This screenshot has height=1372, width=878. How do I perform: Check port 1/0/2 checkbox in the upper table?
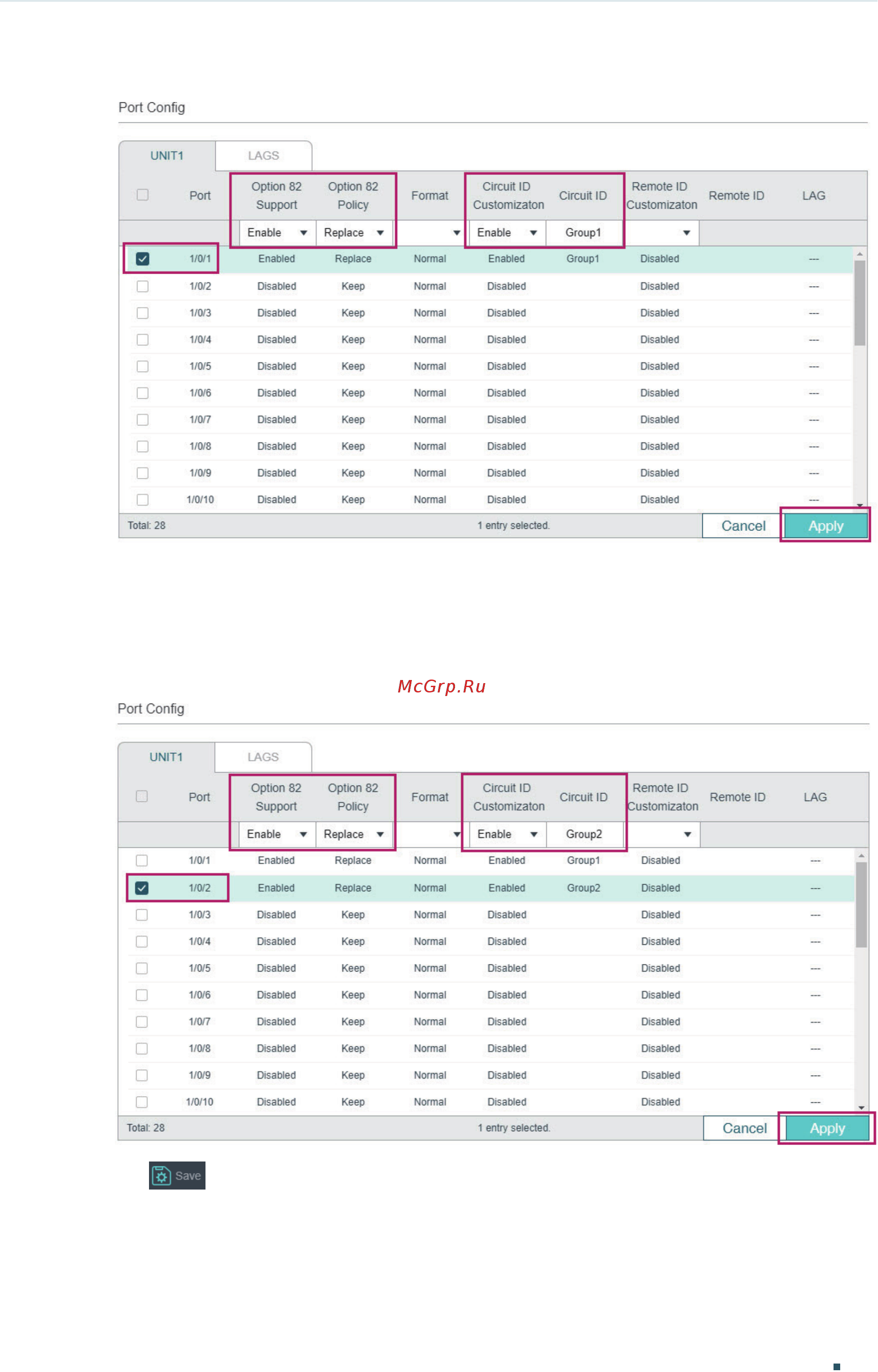(142, 287)
